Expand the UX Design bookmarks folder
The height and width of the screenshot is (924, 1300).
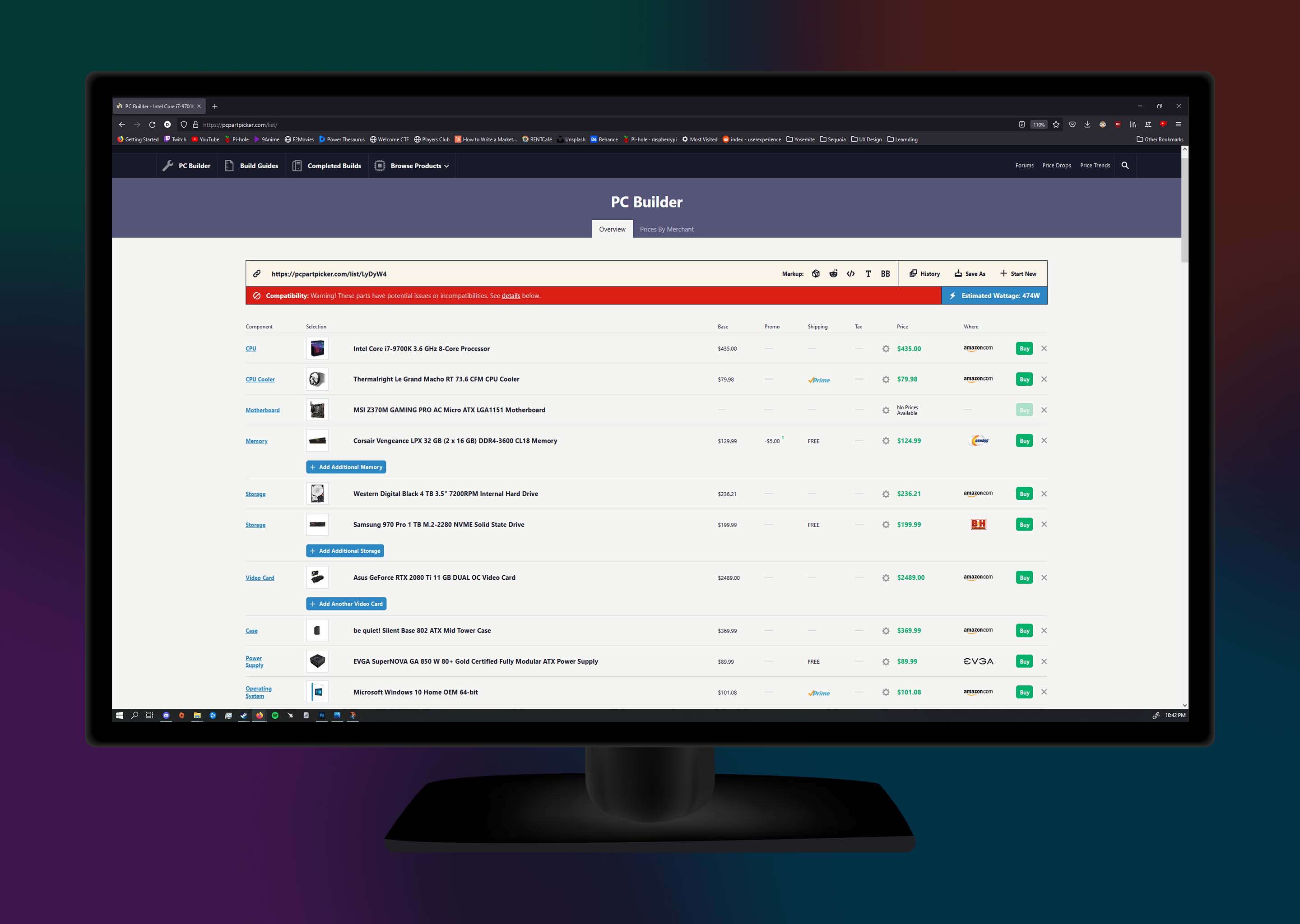[866, 139]
